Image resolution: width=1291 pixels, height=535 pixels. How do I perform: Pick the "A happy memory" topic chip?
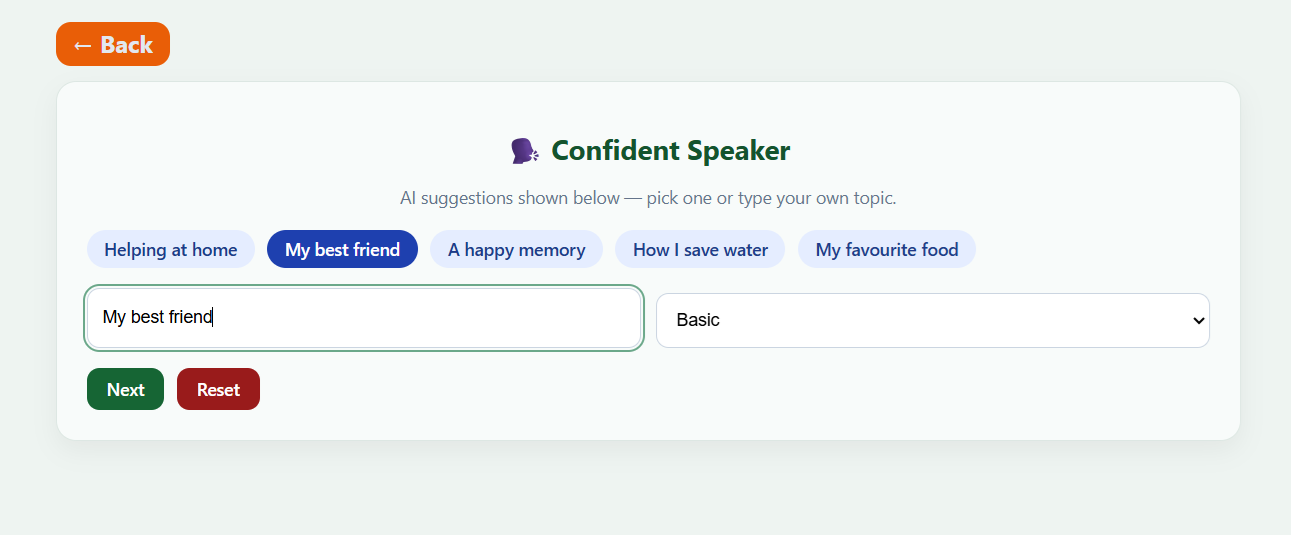[x=516, y=250]
